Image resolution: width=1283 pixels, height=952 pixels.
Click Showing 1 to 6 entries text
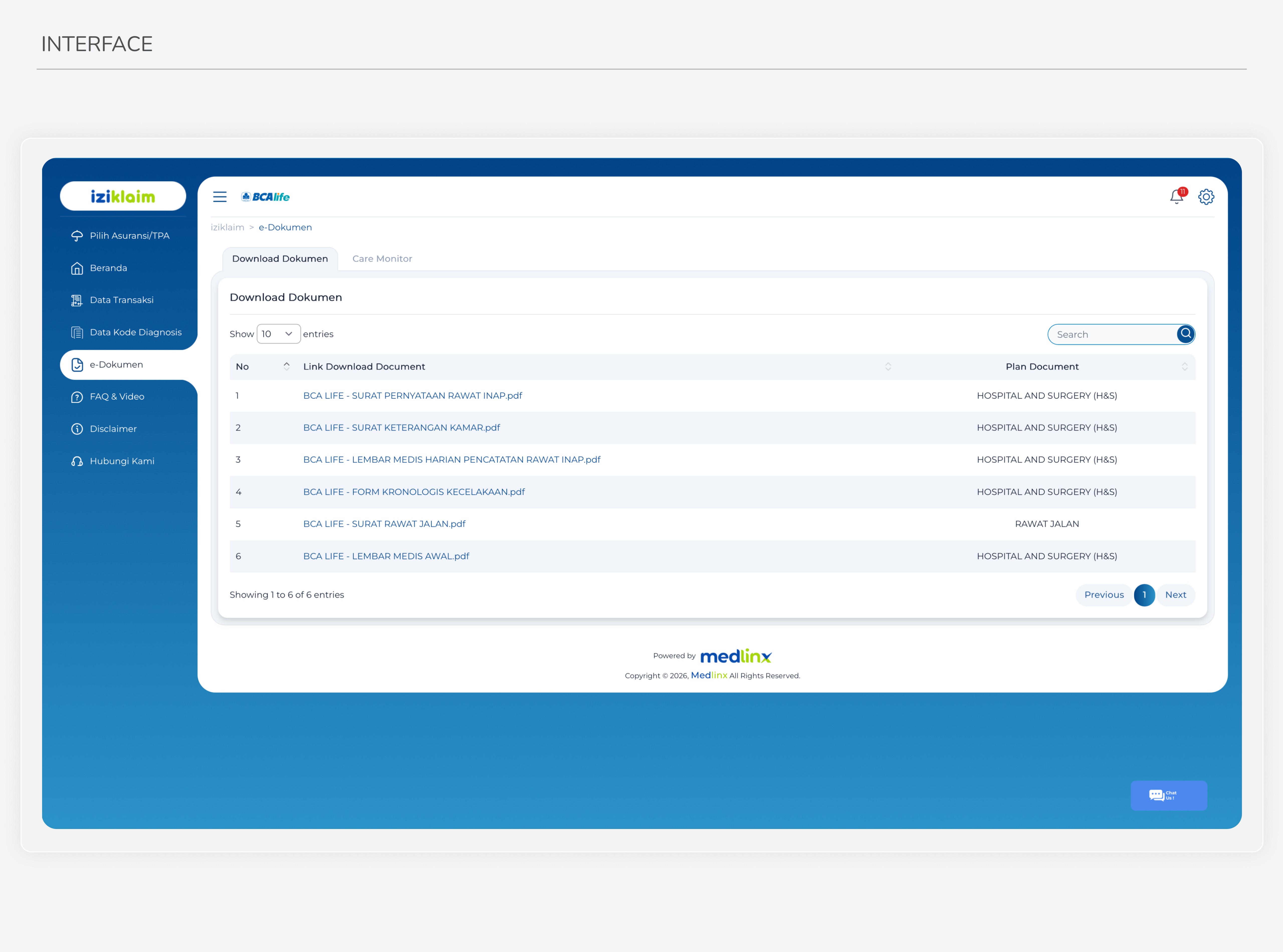point(287,595)
